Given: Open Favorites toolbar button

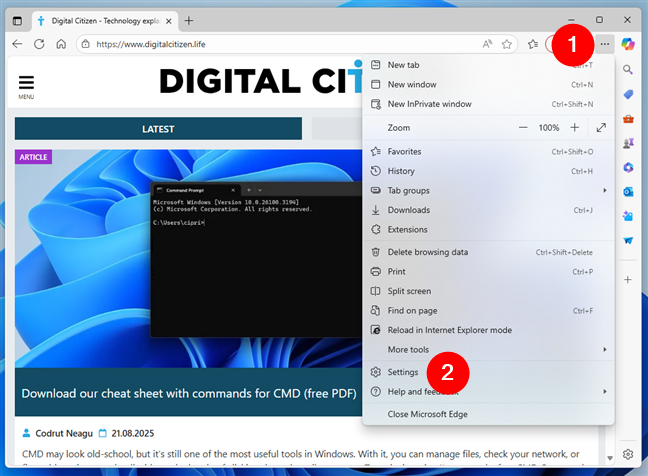Looking at the screenshot, I should pos(533,44).
